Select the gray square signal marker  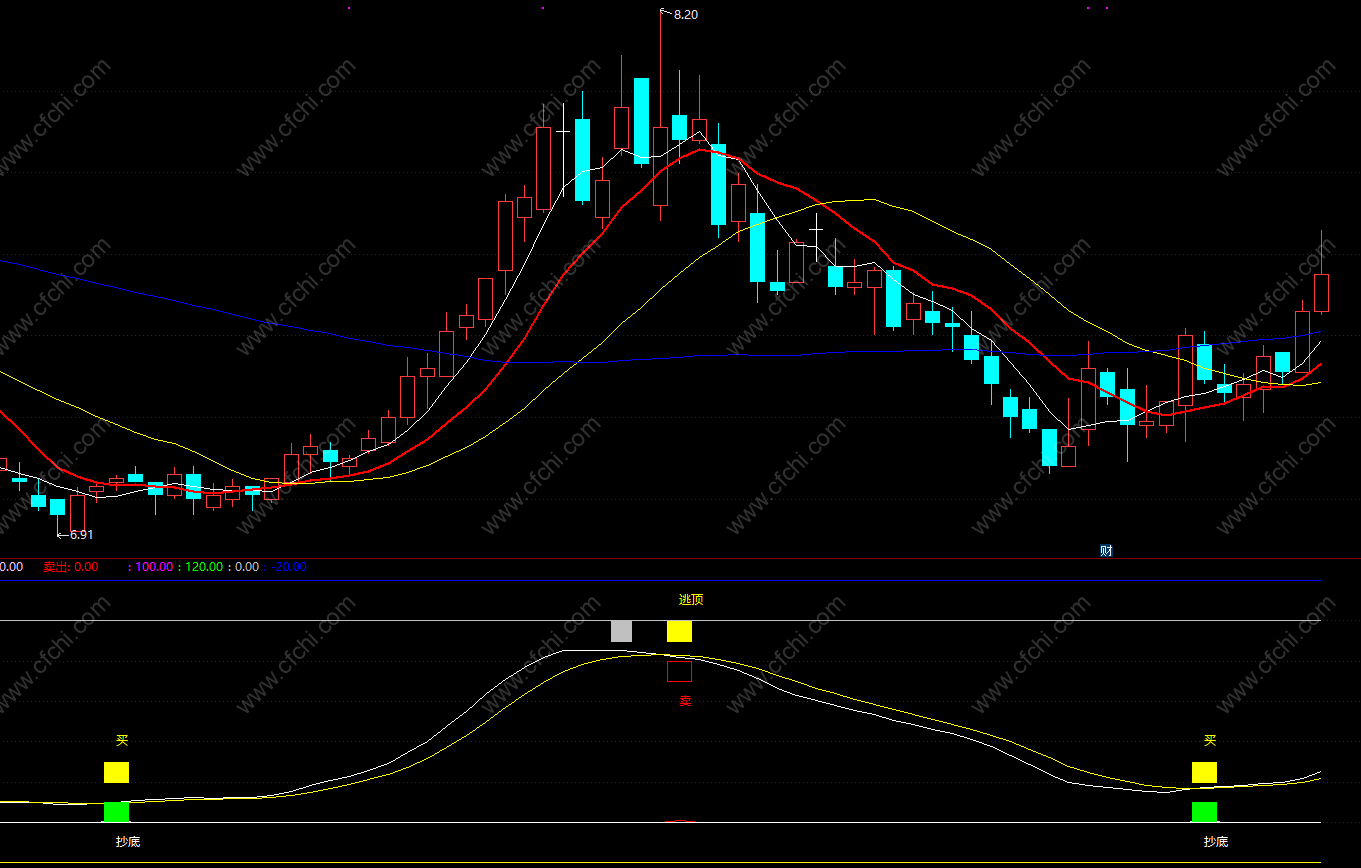point(621,631)
